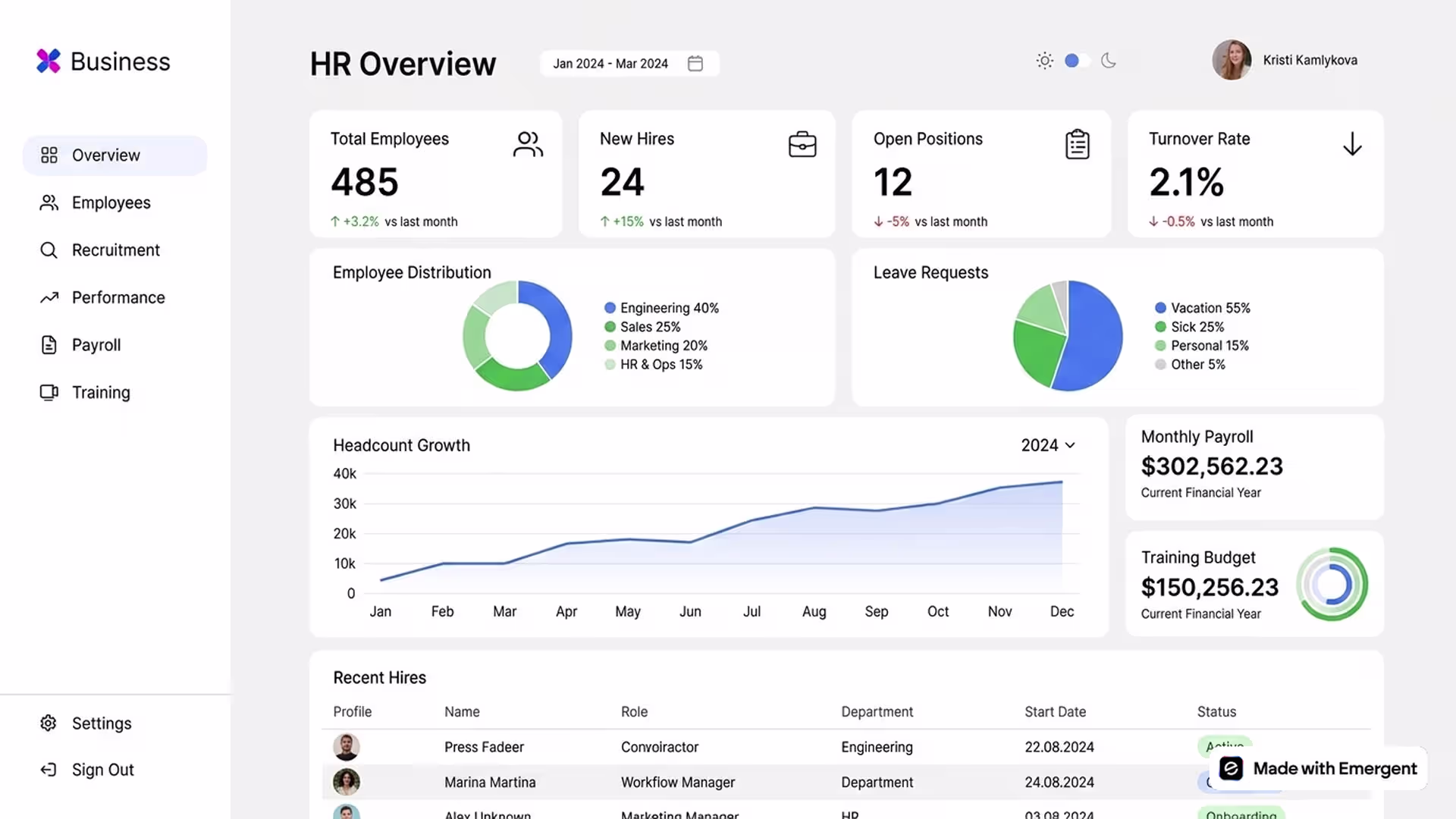Image resolution: width=1456 pixels, height=819 pixels.
Task: Click the Sign Out arrow icon
Action: [x=49, y=770]
